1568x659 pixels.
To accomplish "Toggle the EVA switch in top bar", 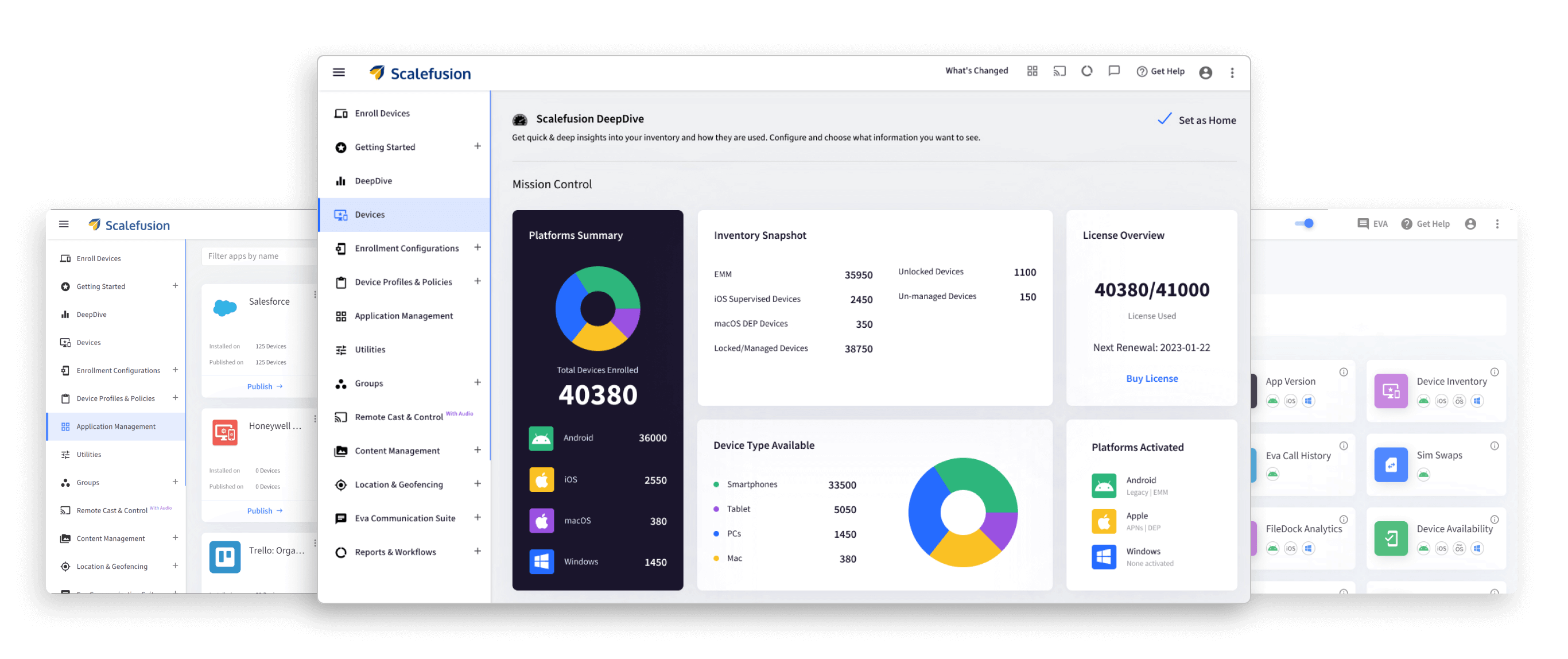I will tap(1303, 223).
